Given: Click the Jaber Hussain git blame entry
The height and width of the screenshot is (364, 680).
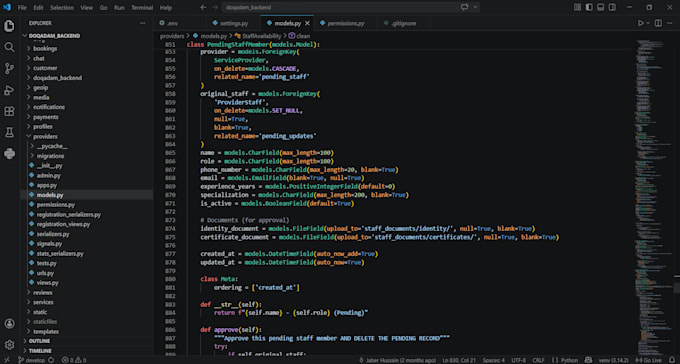Looking at the screenshot, I should tap(398, 360).
